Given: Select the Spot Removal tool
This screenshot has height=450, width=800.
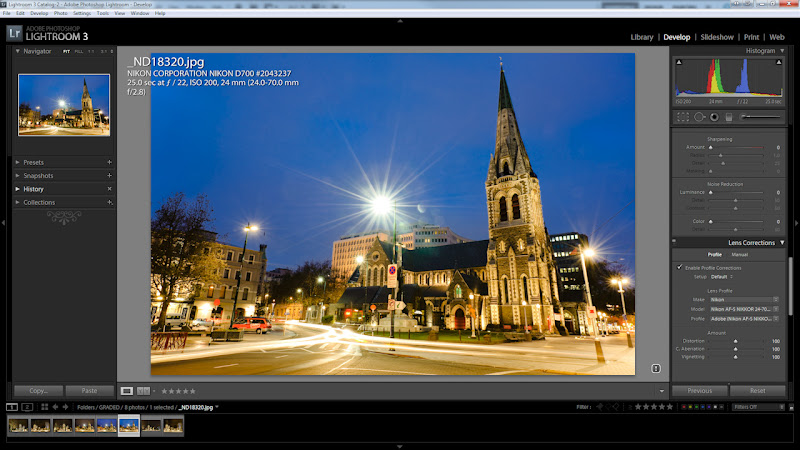Looking at the screenshot, I should point(698,117).
